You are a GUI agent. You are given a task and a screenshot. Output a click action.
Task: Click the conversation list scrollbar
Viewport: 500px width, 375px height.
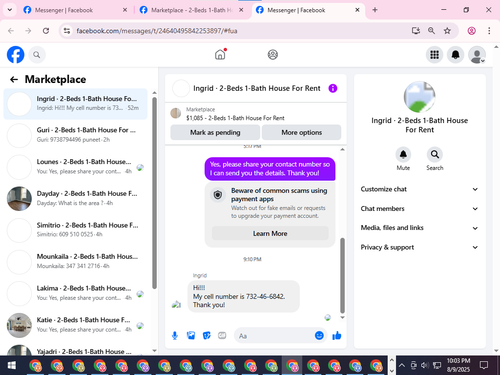(x=154, y=193)
